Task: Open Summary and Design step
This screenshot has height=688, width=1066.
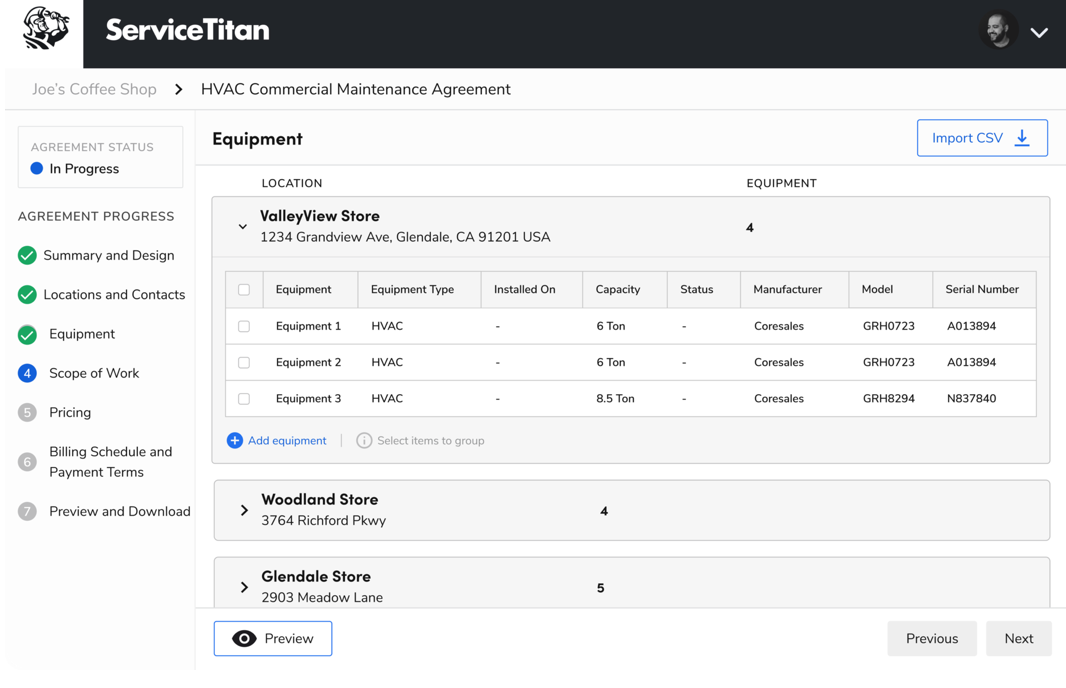Action: pyautogui.click(x=109, y=255)
